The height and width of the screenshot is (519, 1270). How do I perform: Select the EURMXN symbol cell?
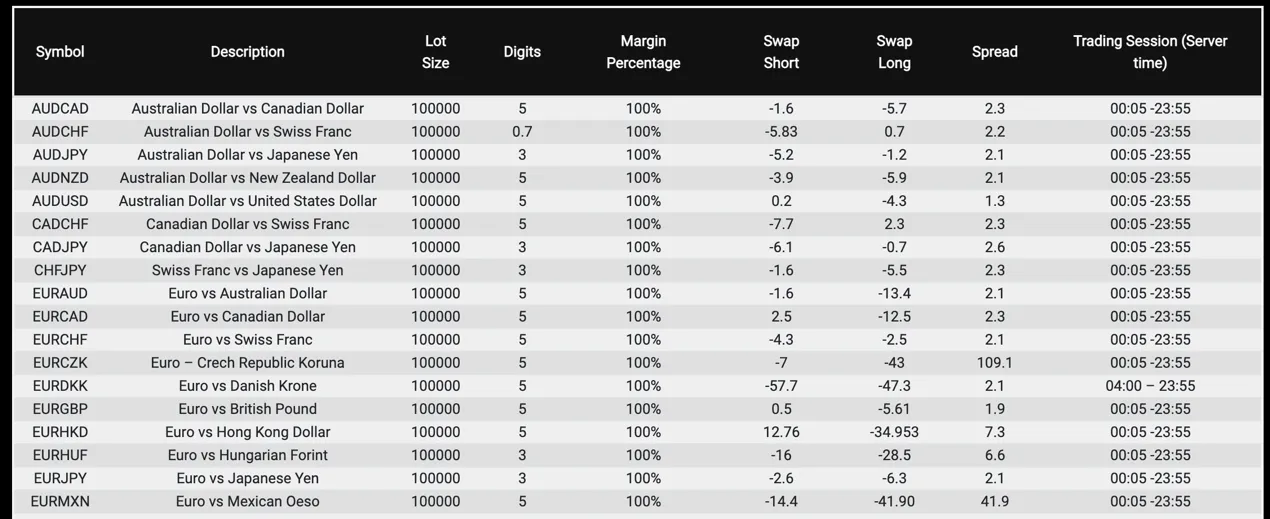point(60,501)
